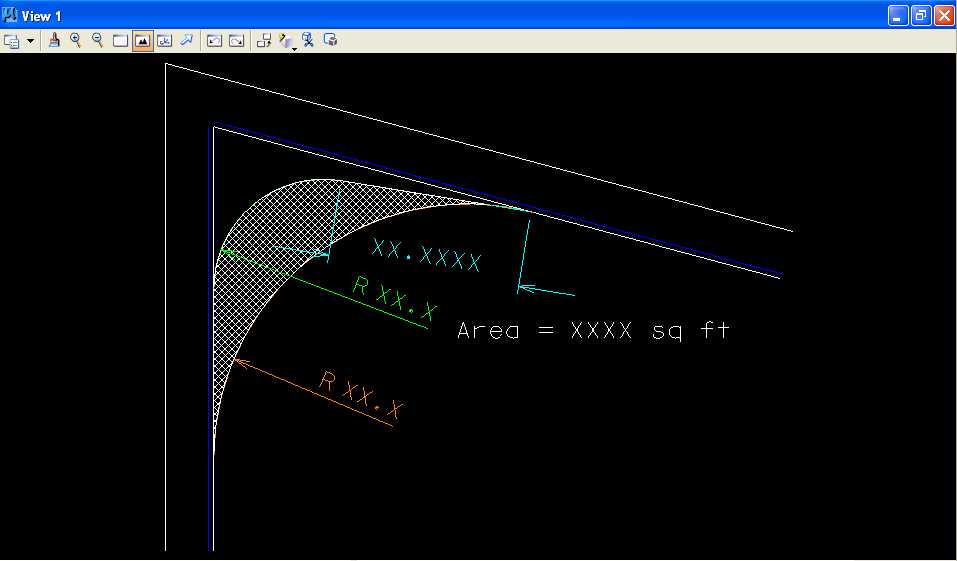Click the green 'R XX.X' radius label
This screenshot has height=561, width=957.
pos(395,298)
